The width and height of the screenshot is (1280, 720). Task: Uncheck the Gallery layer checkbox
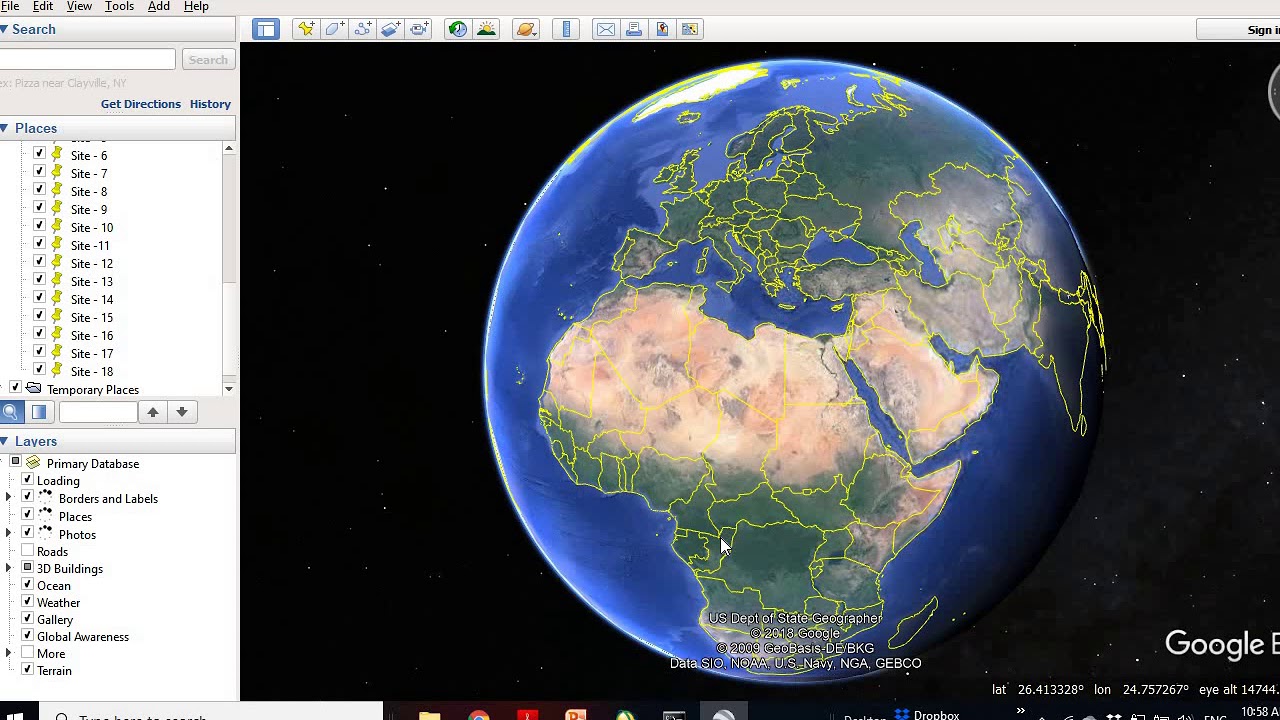(x=28, y=619)
